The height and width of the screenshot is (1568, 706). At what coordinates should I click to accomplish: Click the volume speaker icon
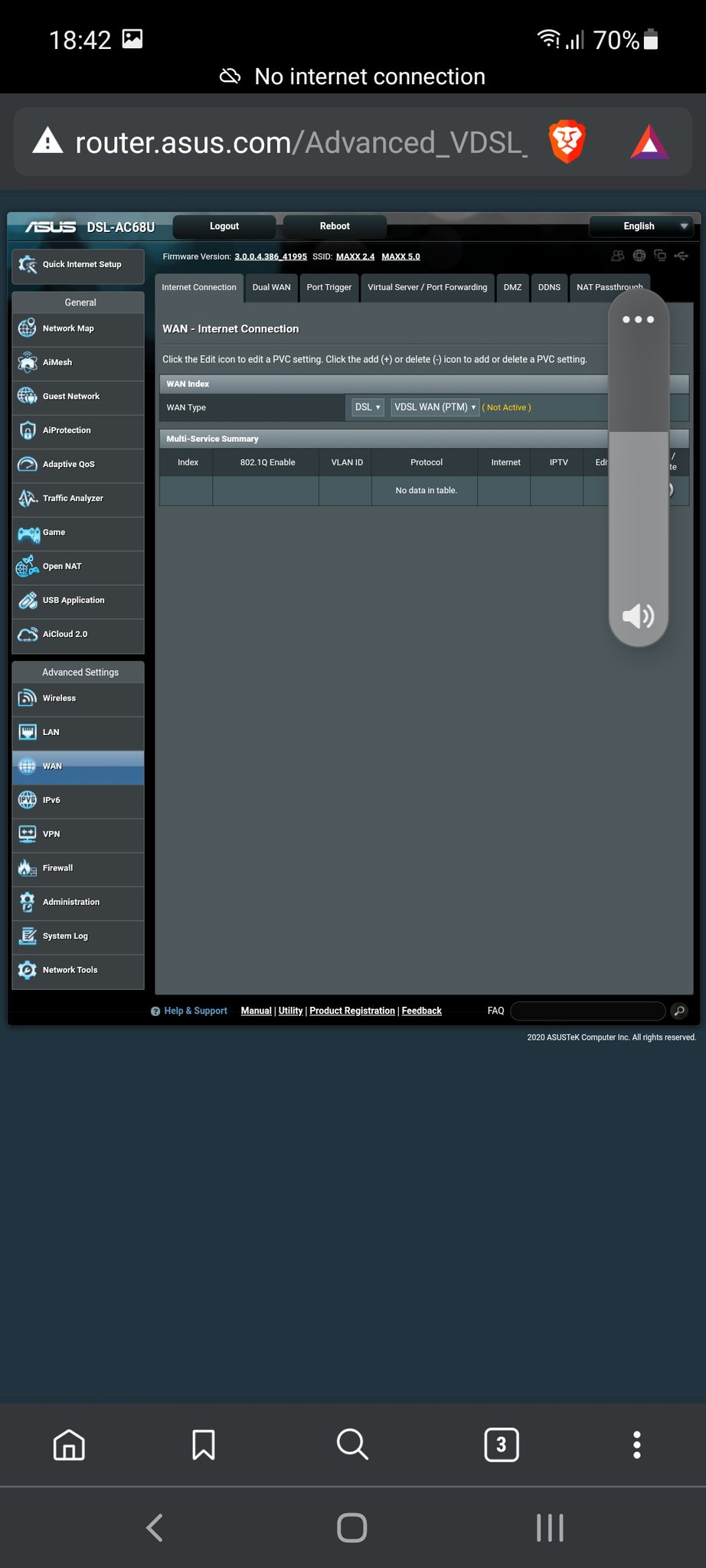pyautogui.click(x=639, y=616)
